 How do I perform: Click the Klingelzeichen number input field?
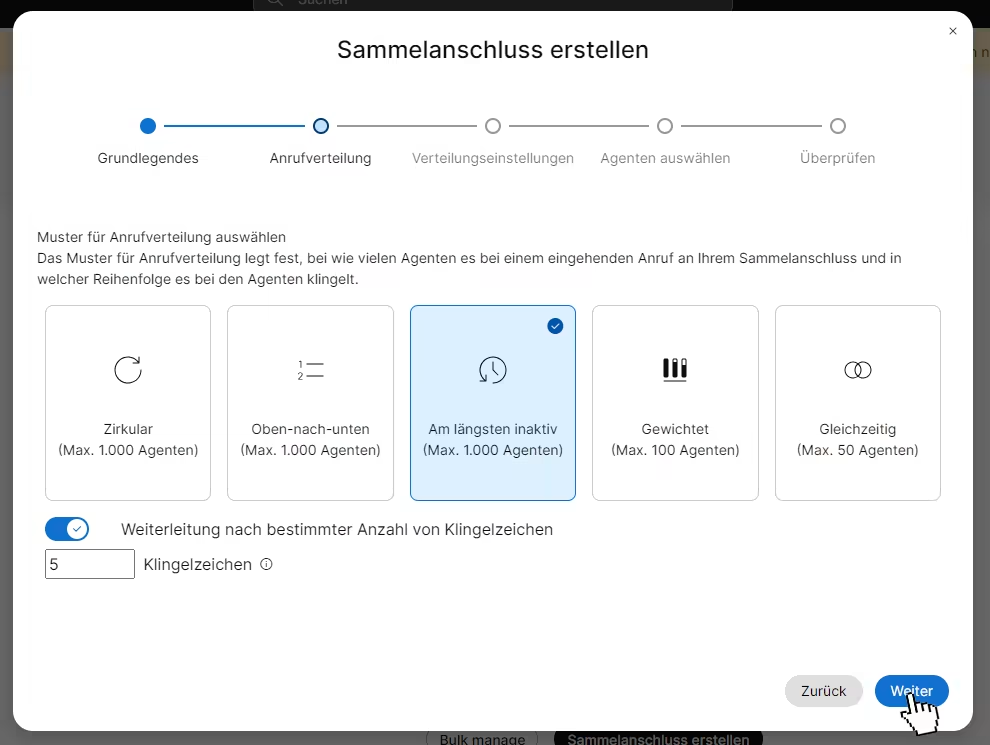click(89, 564)
